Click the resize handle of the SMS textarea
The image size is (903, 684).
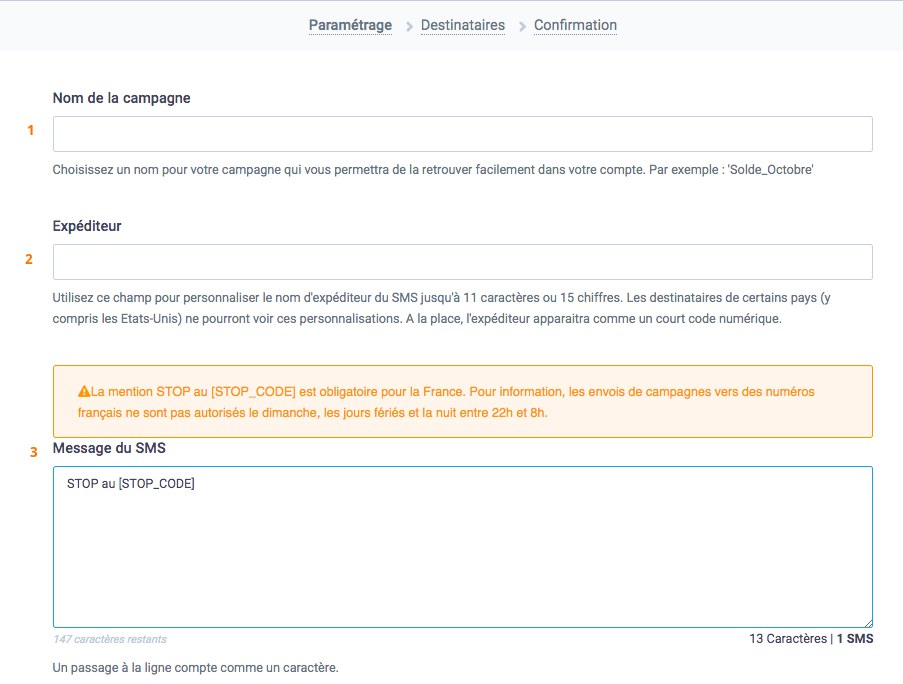coord(867,622)
